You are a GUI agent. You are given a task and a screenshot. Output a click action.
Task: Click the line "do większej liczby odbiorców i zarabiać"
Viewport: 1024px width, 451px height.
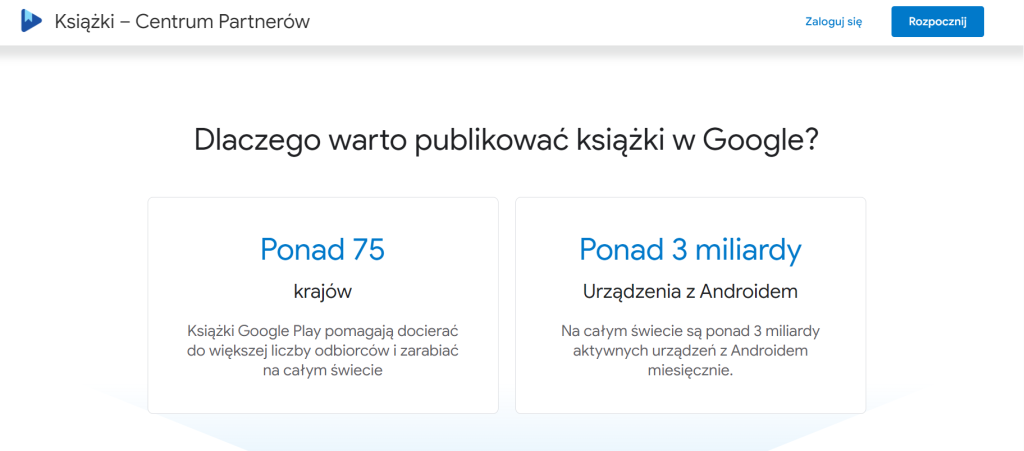322,350
